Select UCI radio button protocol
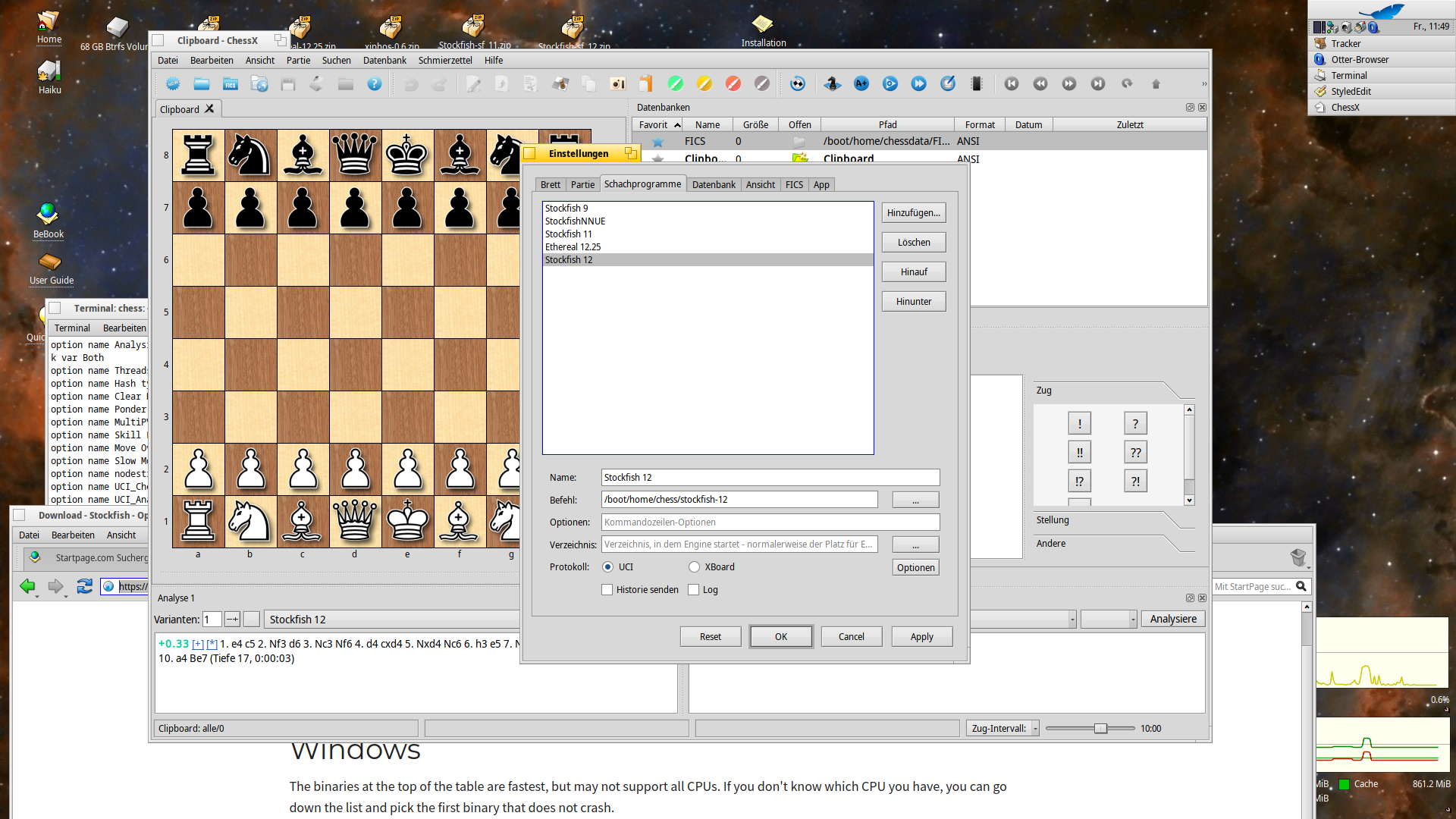 click(x=608, y=567)
